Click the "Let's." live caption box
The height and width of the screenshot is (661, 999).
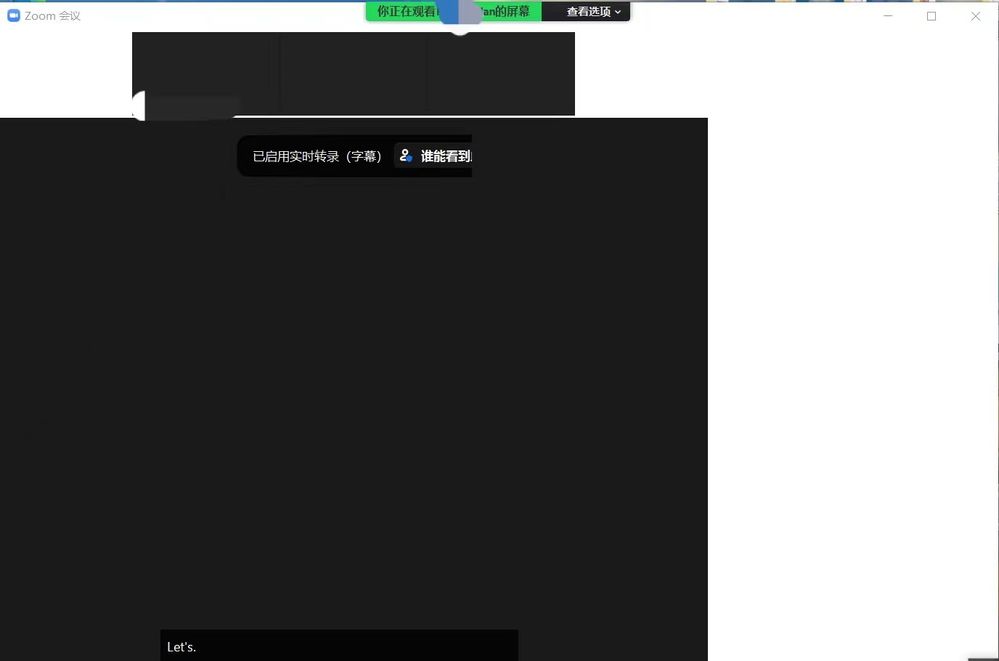(339, 646)
